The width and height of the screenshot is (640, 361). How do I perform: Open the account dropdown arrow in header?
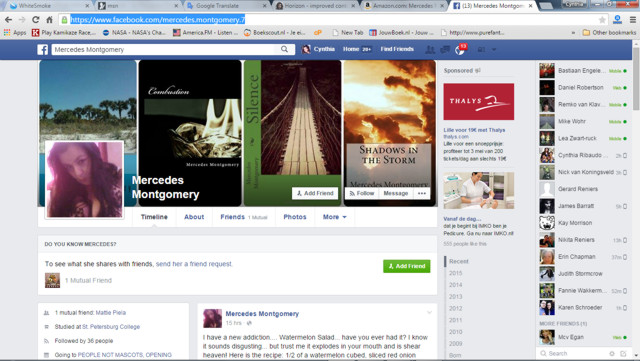[494, 49]
